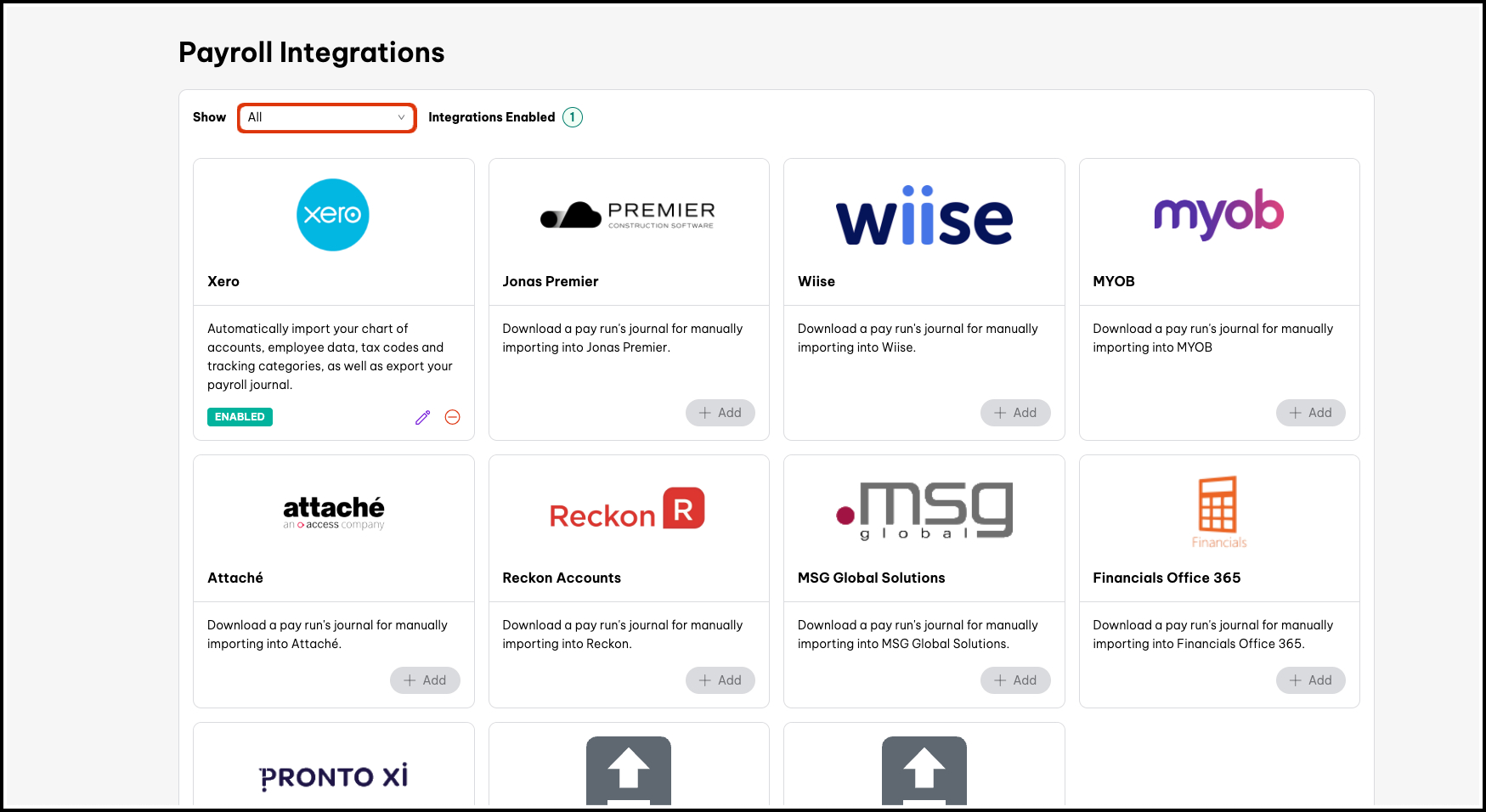Viewport: 1486px width, 812px height.
Task: Click the Xero logo icon
Action: (333, 215)
